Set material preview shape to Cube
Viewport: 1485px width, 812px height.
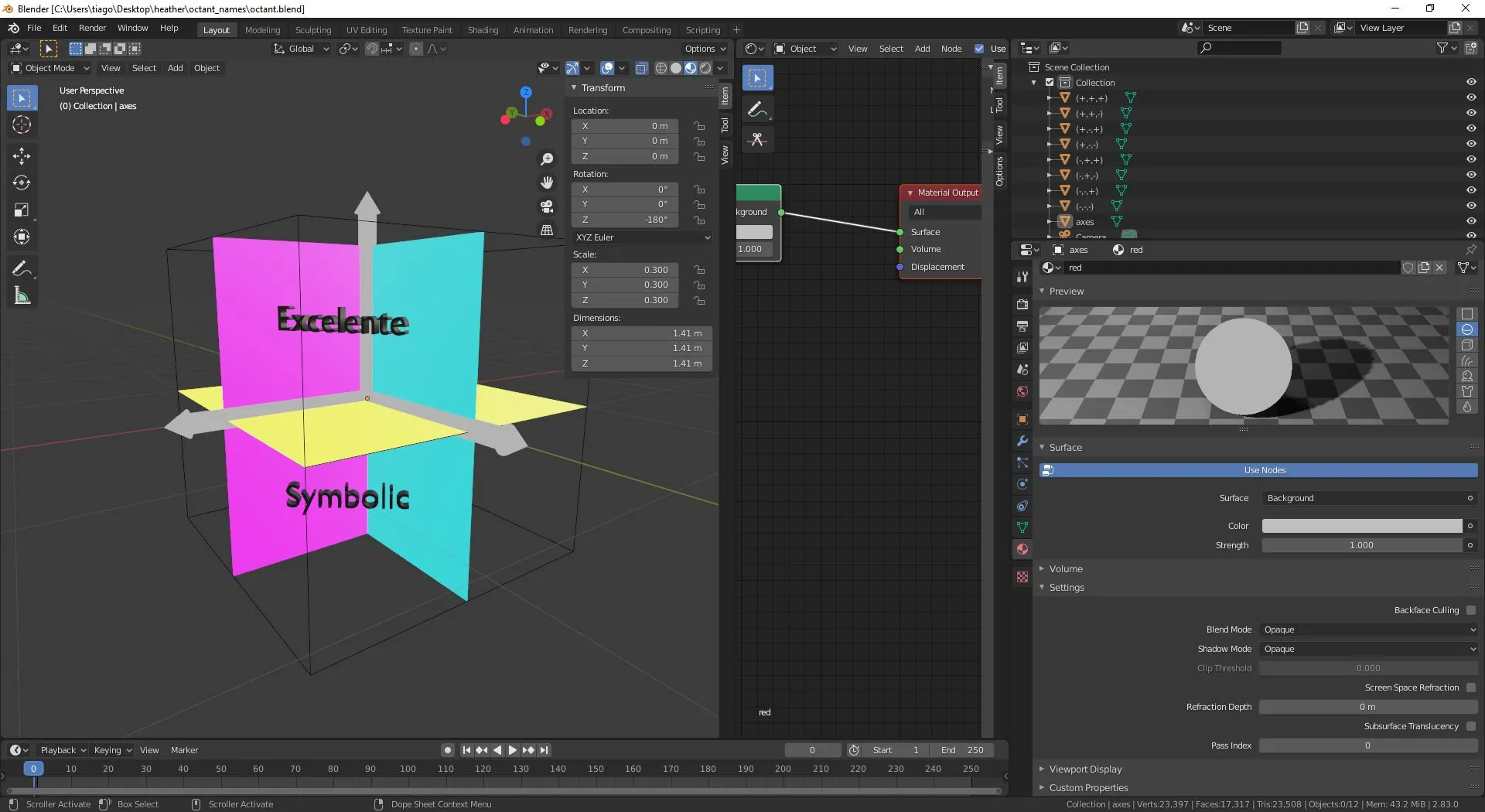coord(1466,345)
